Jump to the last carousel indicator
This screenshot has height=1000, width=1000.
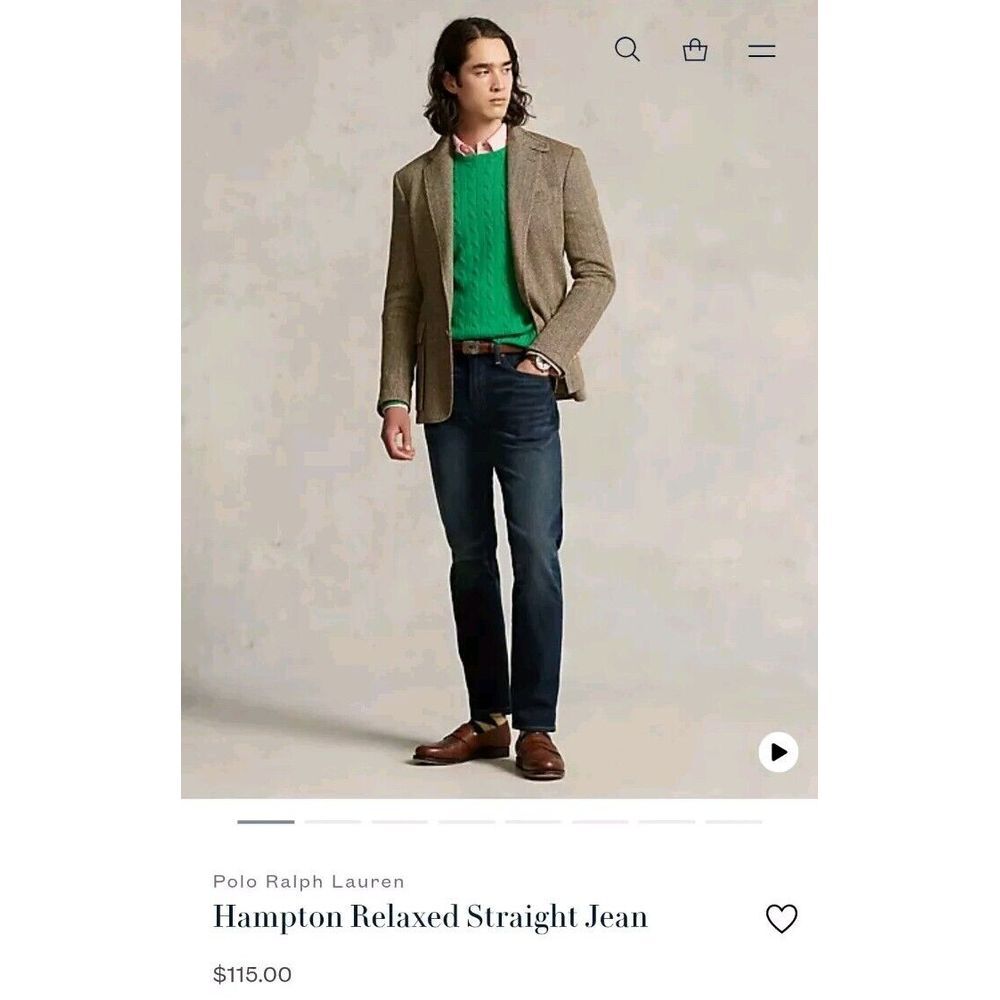point(733,821)
